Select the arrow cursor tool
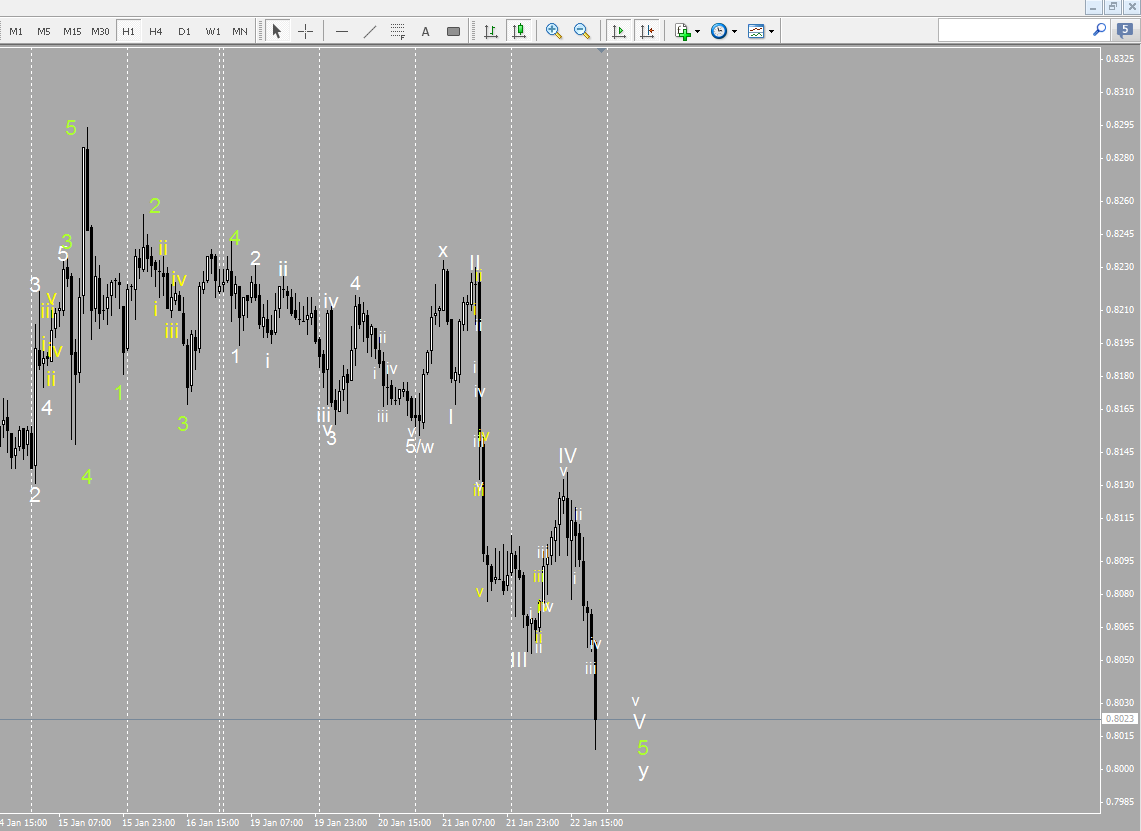The width and height of the screenshot is (1141, 831). tap(276, 31)
